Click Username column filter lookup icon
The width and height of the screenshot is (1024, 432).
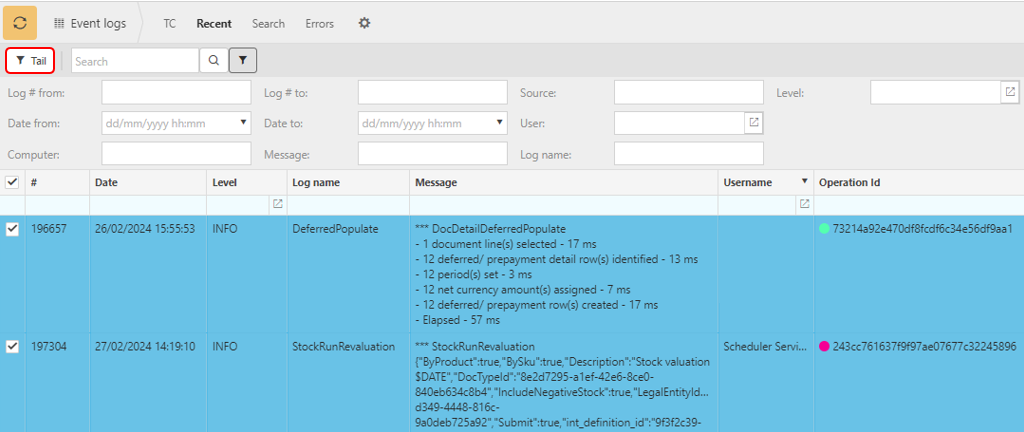pyautogui.click(x=803, y=204)
